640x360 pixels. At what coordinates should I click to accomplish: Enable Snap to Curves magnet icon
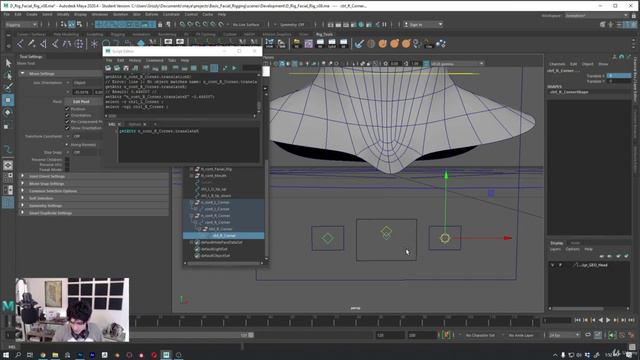click(190, 24)
